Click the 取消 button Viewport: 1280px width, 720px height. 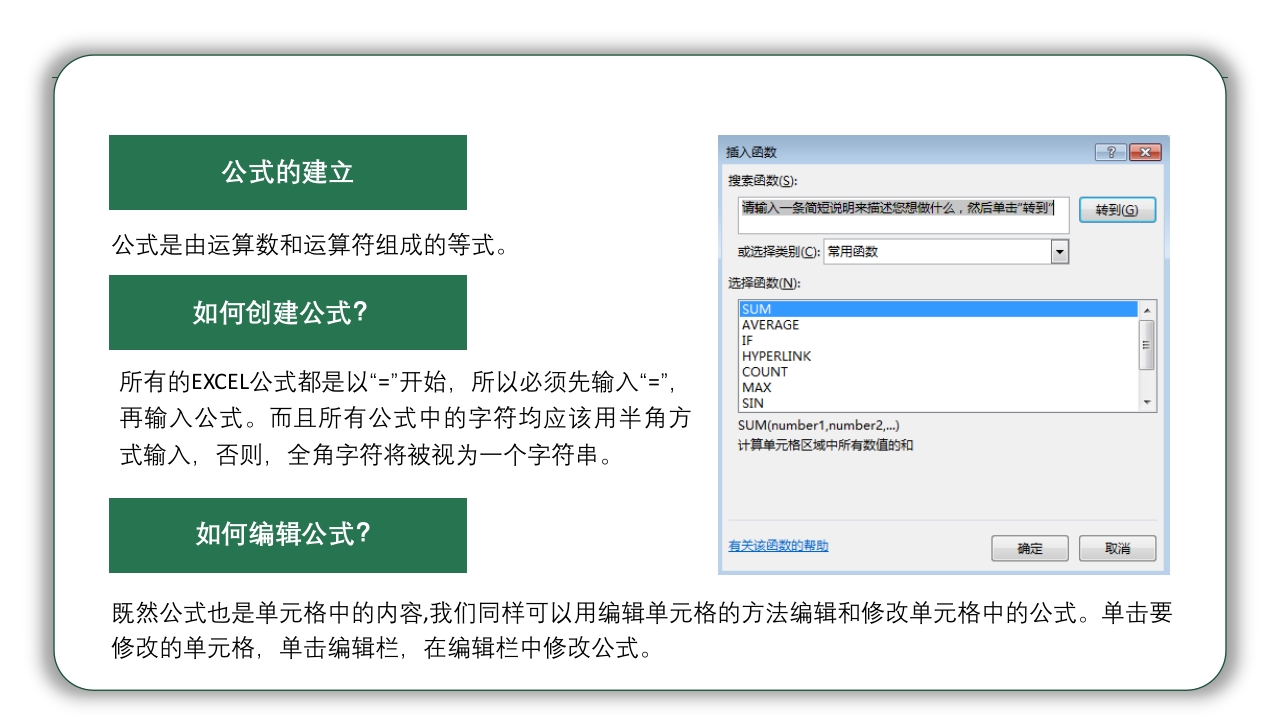[1117, 548]
